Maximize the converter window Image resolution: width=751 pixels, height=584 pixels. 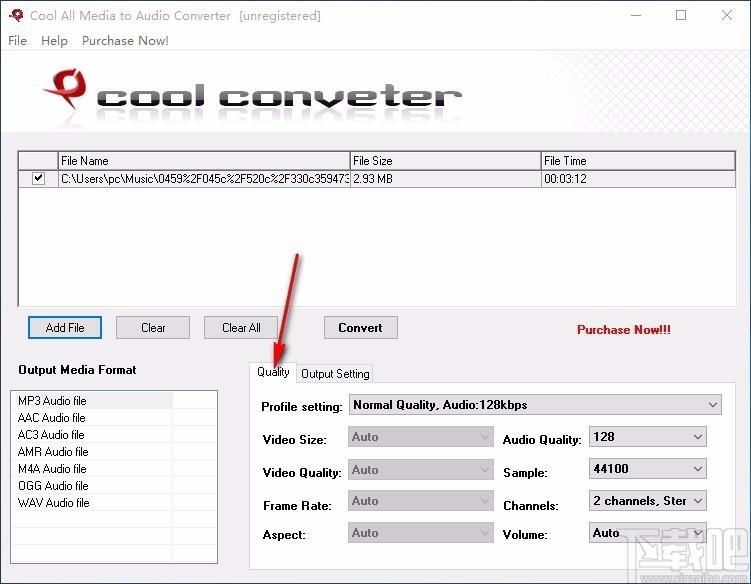coord(681,15)
